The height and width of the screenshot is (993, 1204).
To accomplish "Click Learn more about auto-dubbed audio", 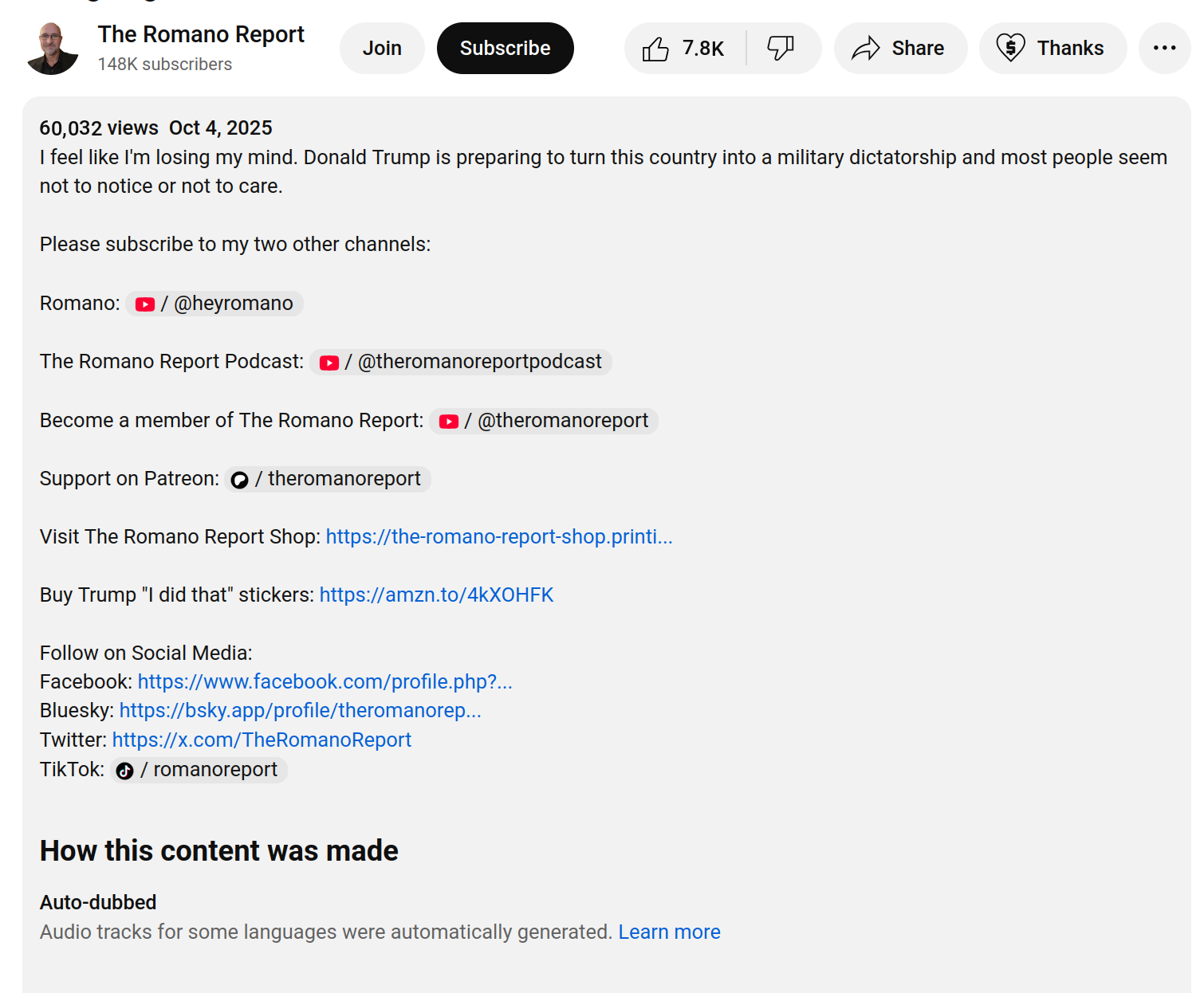I will click(x=669, y=932).
